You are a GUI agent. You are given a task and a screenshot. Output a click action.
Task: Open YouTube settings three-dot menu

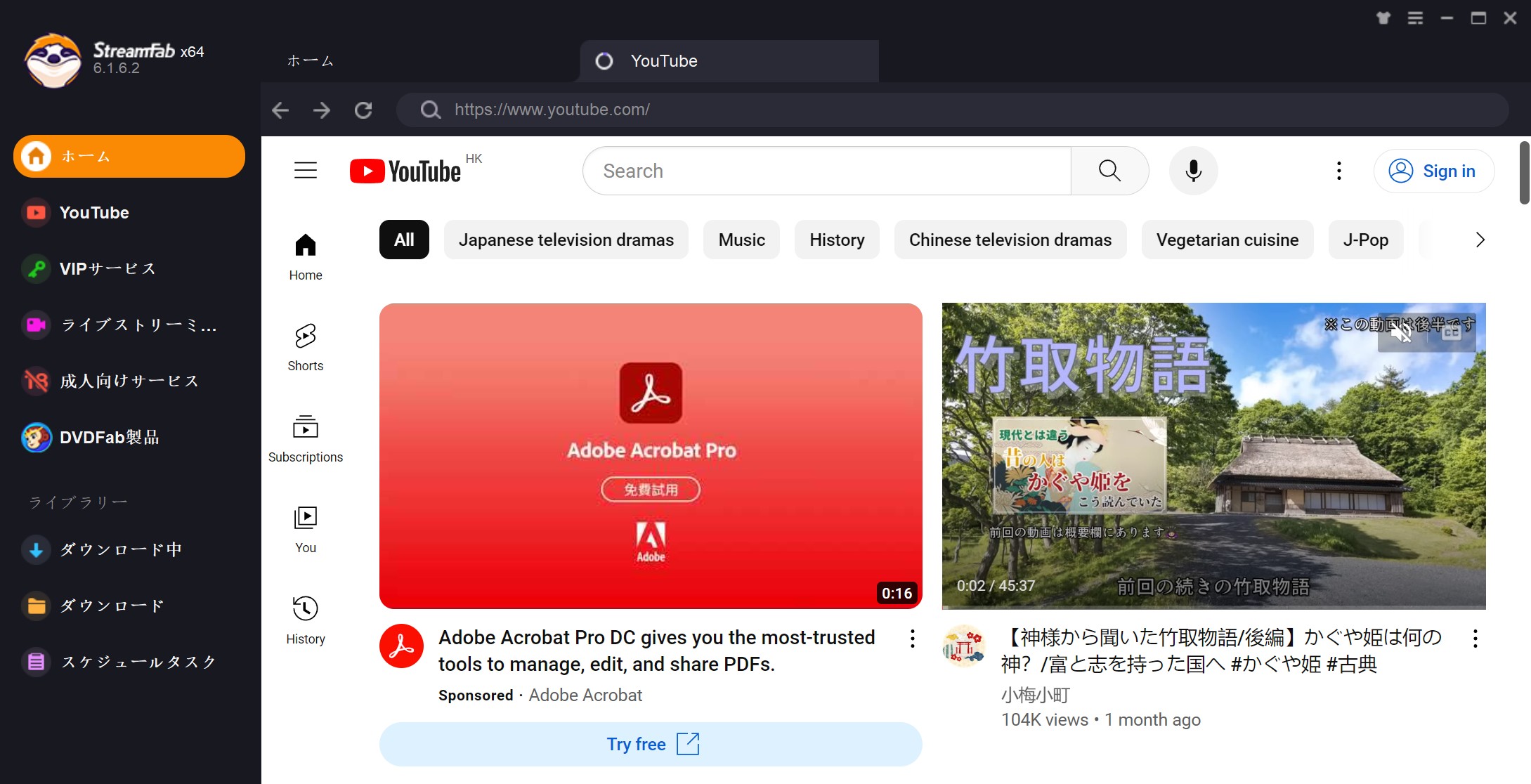pyautogui.click(x=1339, y=171)
